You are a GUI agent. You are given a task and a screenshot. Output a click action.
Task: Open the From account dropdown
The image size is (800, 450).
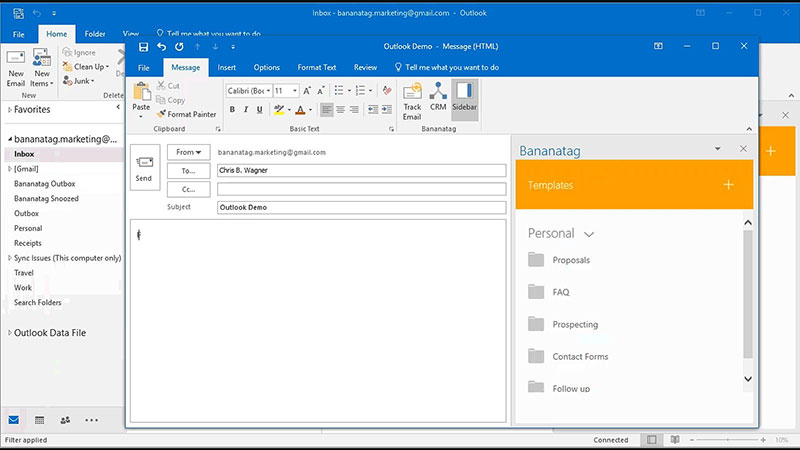(x=188, y=152)
